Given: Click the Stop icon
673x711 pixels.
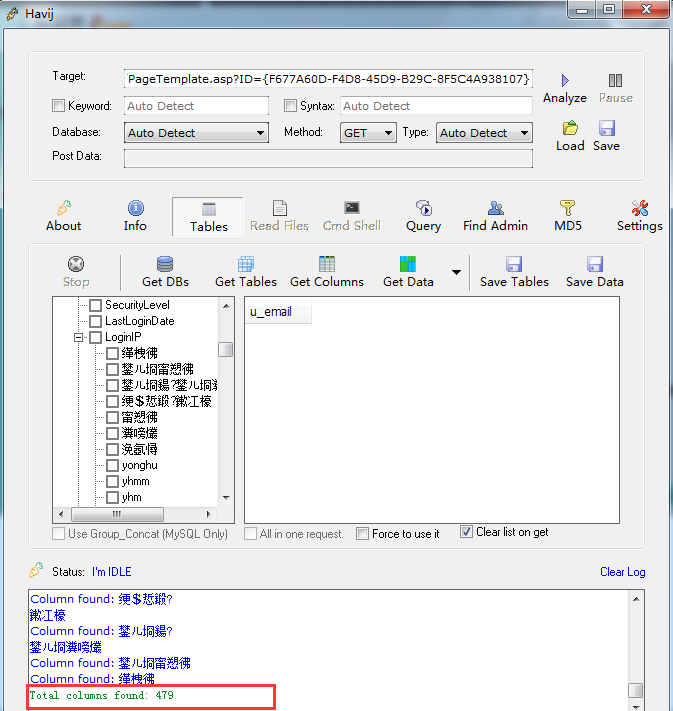Looking at the screenshot, I should tap(76, 264).
